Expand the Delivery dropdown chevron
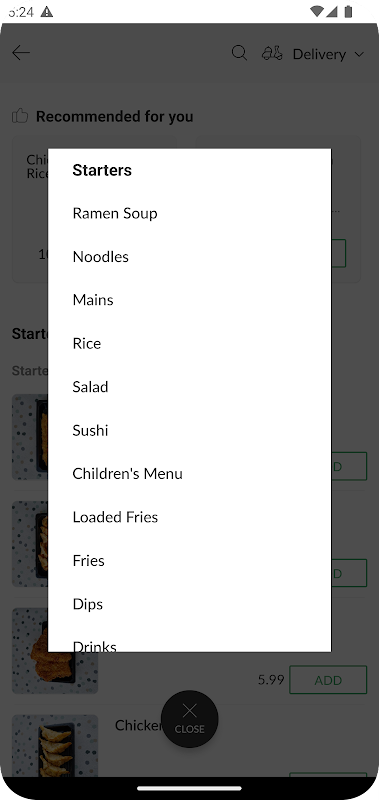 (x=359, y=54)
